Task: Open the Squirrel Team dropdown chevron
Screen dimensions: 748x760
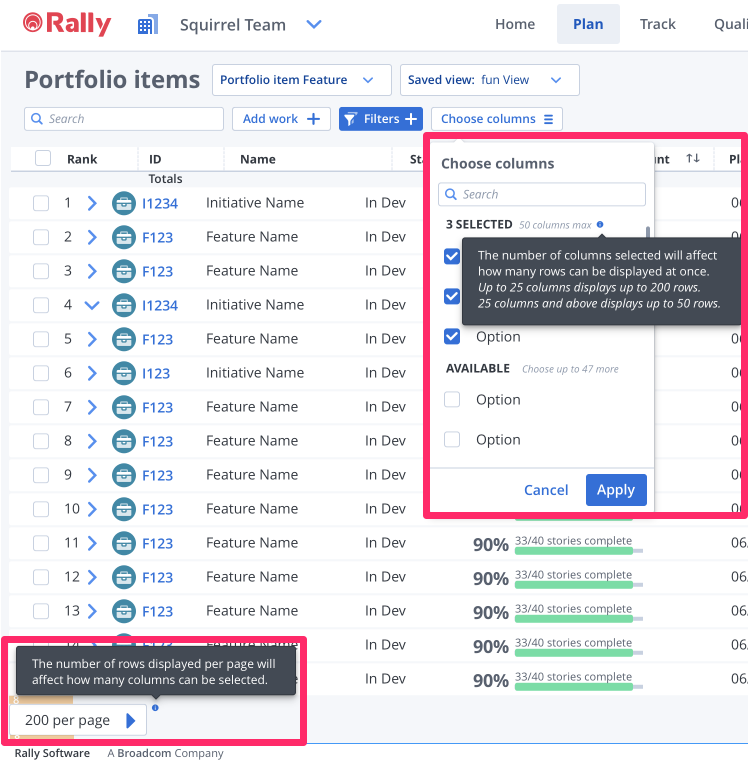Action: click(x=314, y=24)
